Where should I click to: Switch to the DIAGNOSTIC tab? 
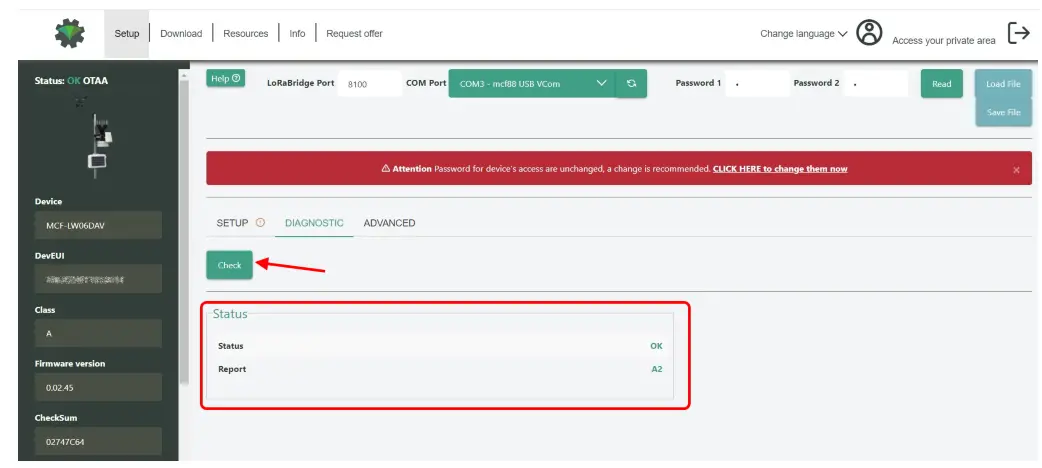point(314,223)
